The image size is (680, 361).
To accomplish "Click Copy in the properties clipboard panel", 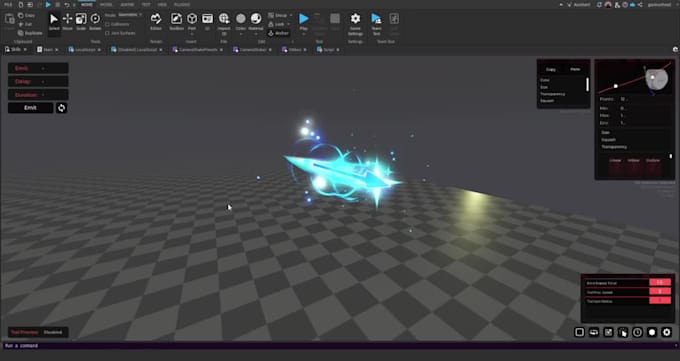I will [x=551, y=69].
